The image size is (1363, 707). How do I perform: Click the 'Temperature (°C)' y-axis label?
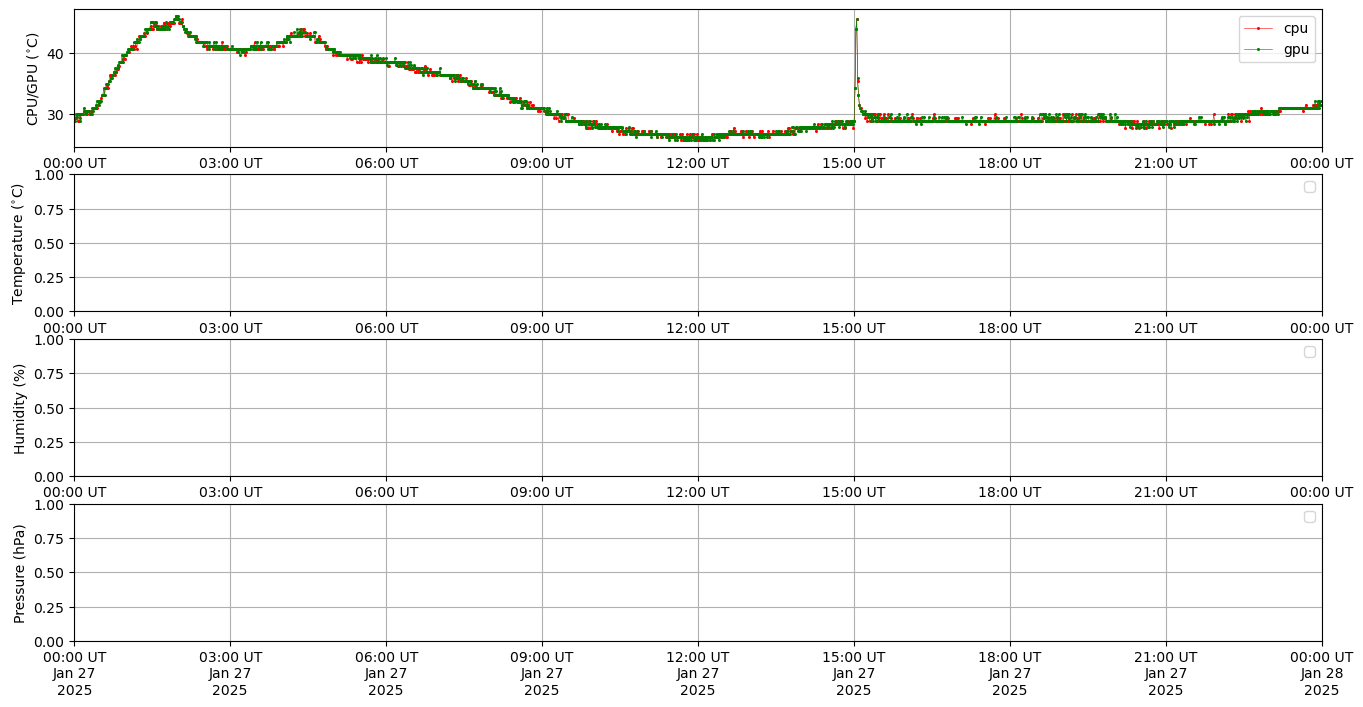[x=18, y=243]
